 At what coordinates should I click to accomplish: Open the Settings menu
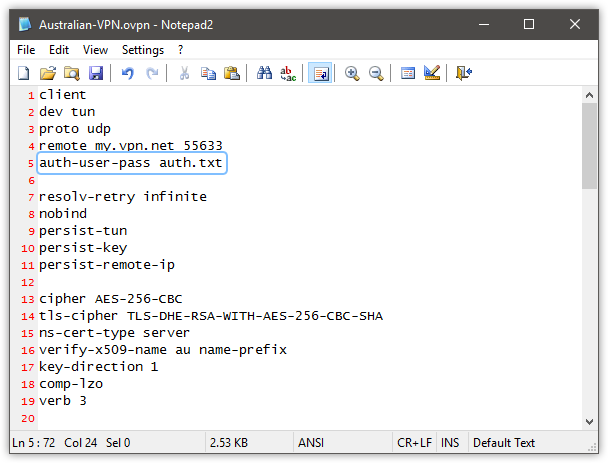pyautogui.click(x=143, y=49)
